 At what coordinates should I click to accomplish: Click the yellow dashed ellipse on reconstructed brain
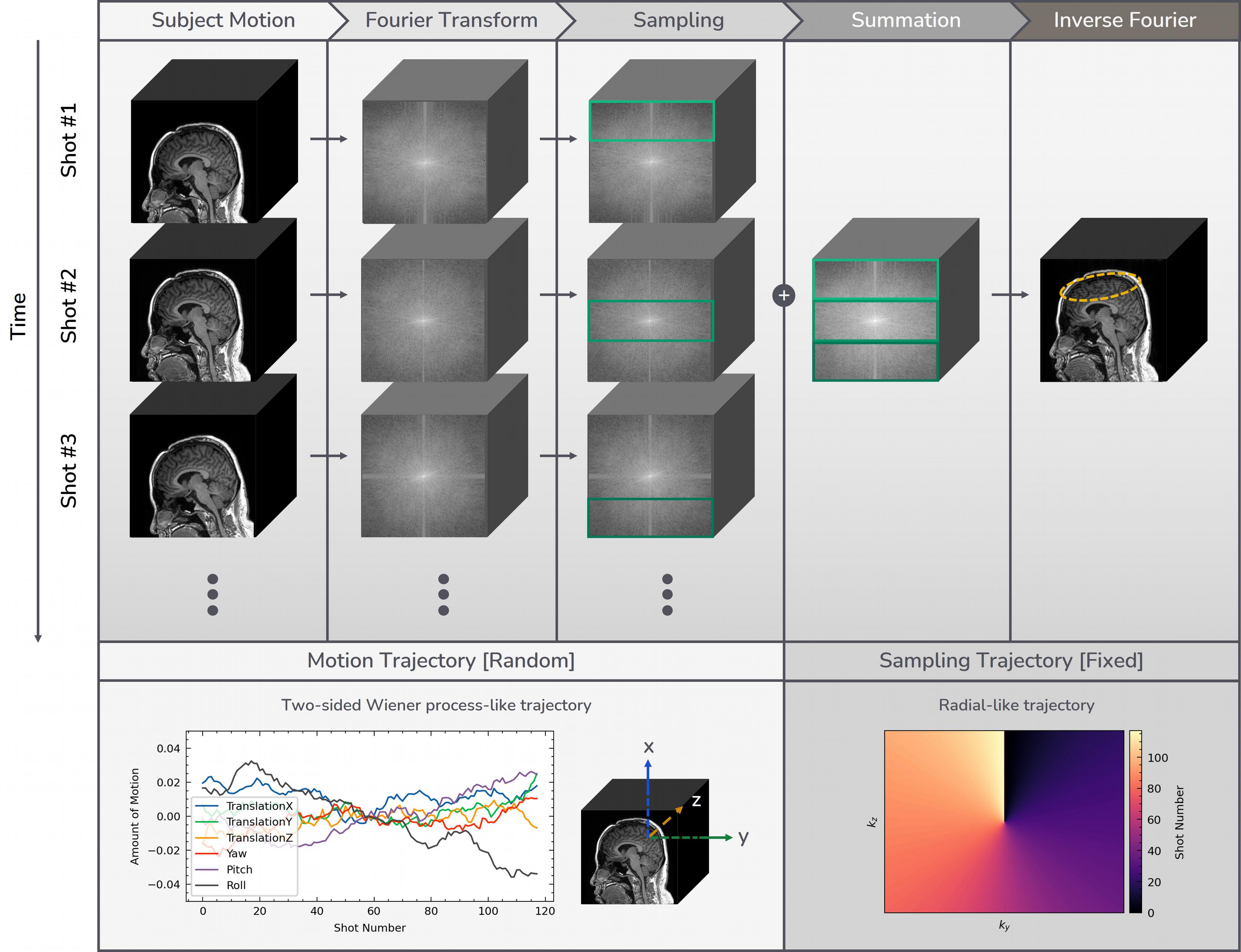[1100, 287]
